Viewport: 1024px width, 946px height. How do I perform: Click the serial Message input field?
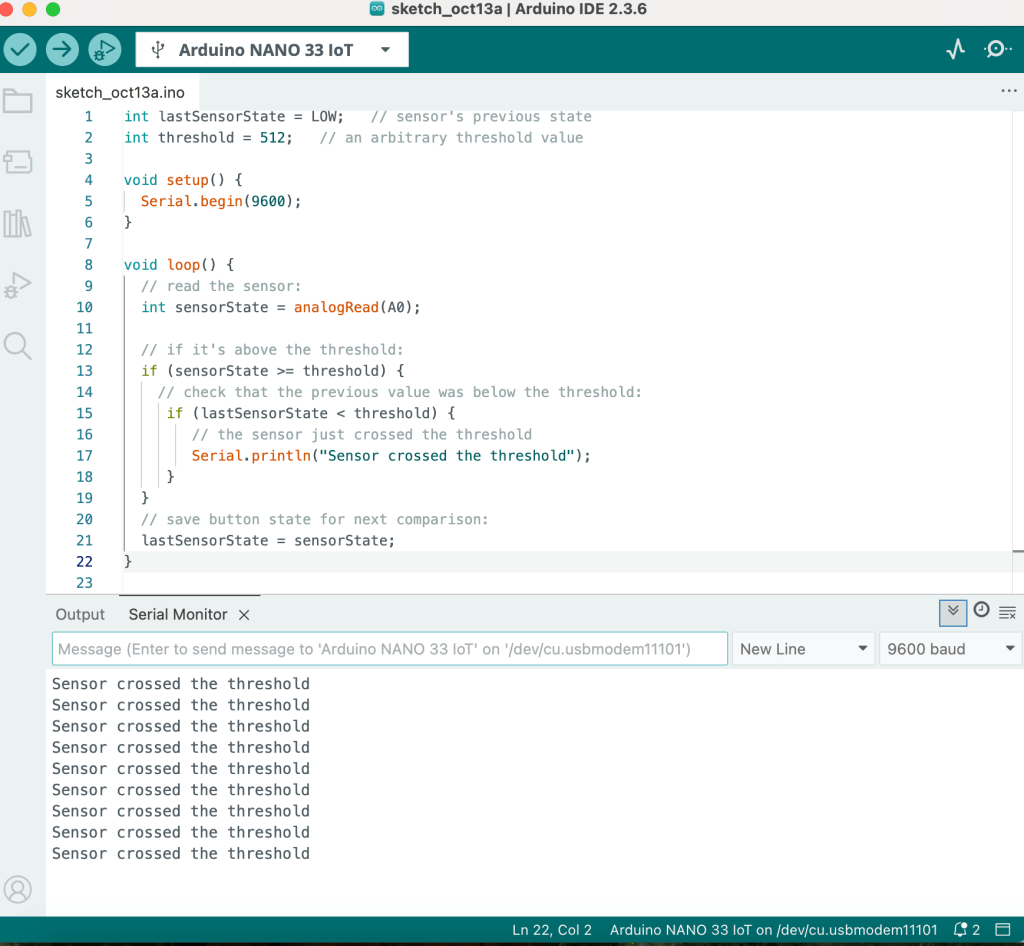(390, 649)
